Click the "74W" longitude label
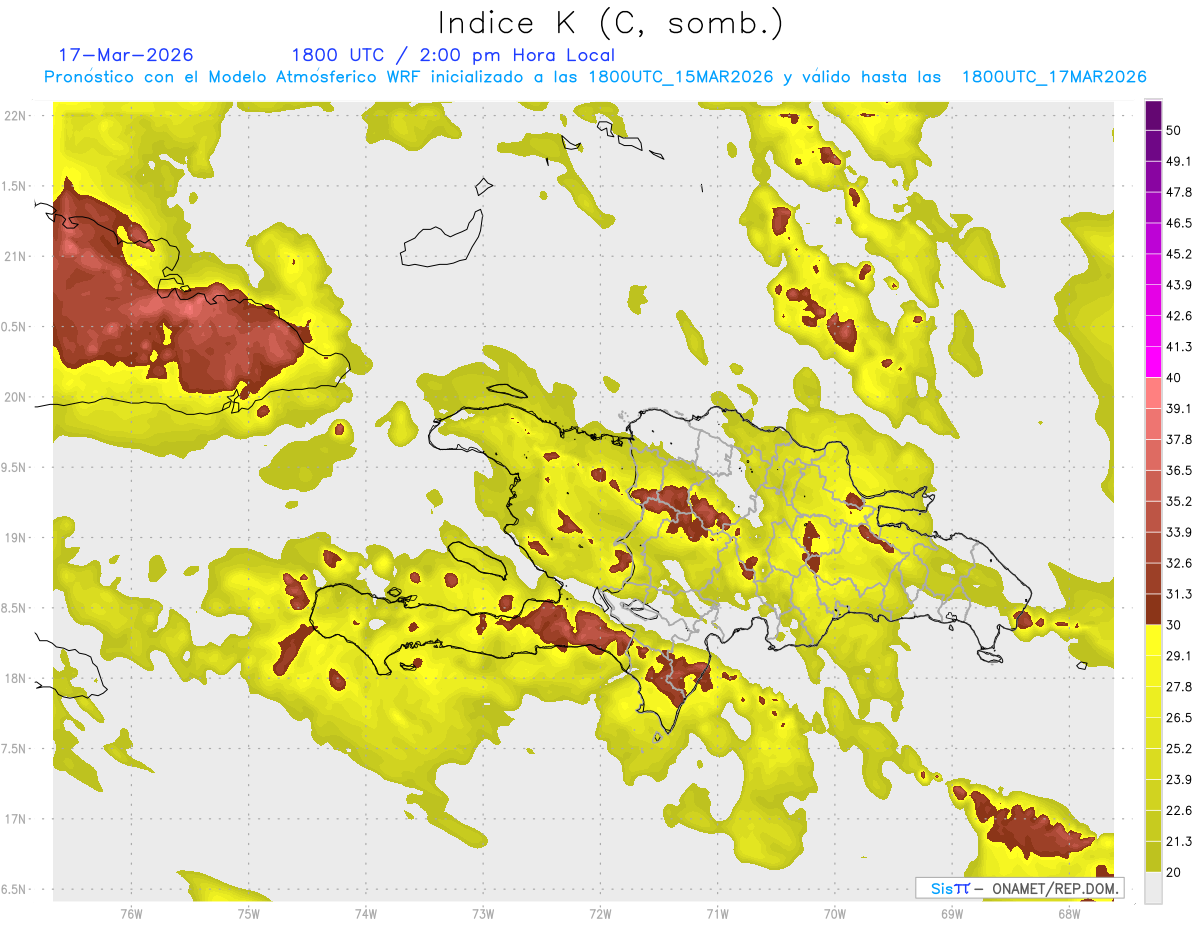The image size is (1200, 927). coord(365,913)
